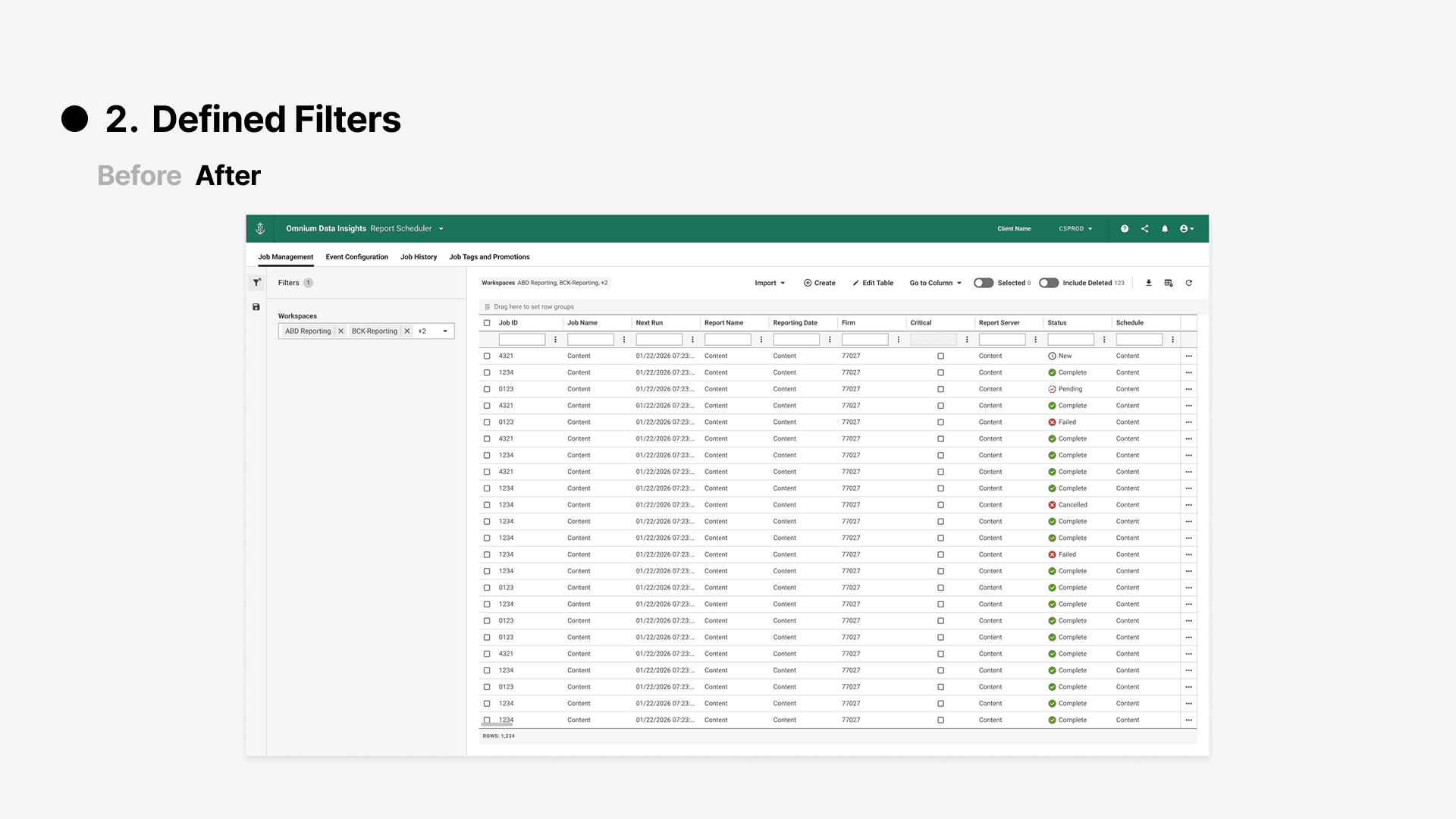The width and height of the screenshot is (1456, 819).
Task: Open row actions for the New status job
Action: (1189, 356)
